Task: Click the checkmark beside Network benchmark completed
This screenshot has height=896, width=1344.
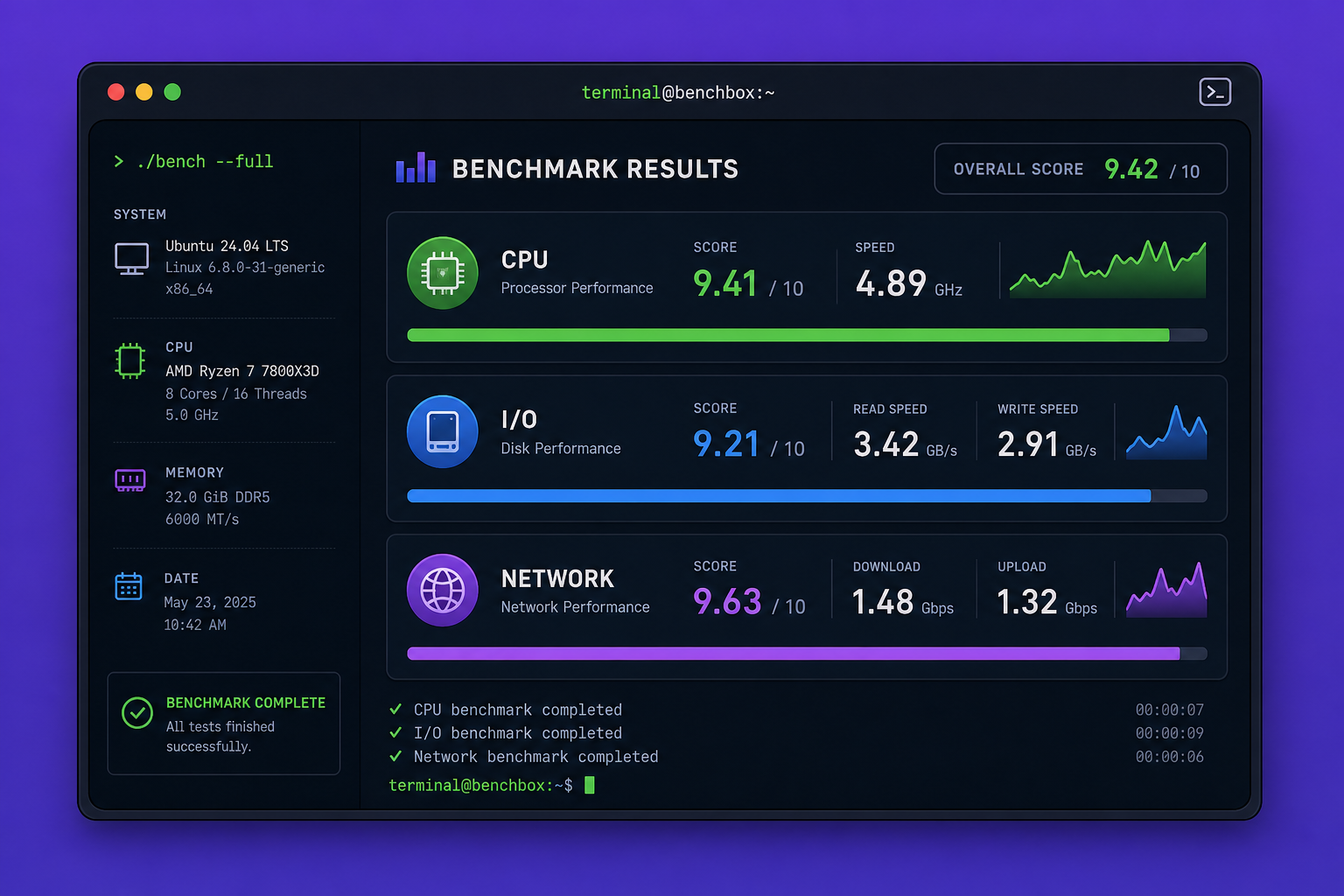Action: (395, 756)
